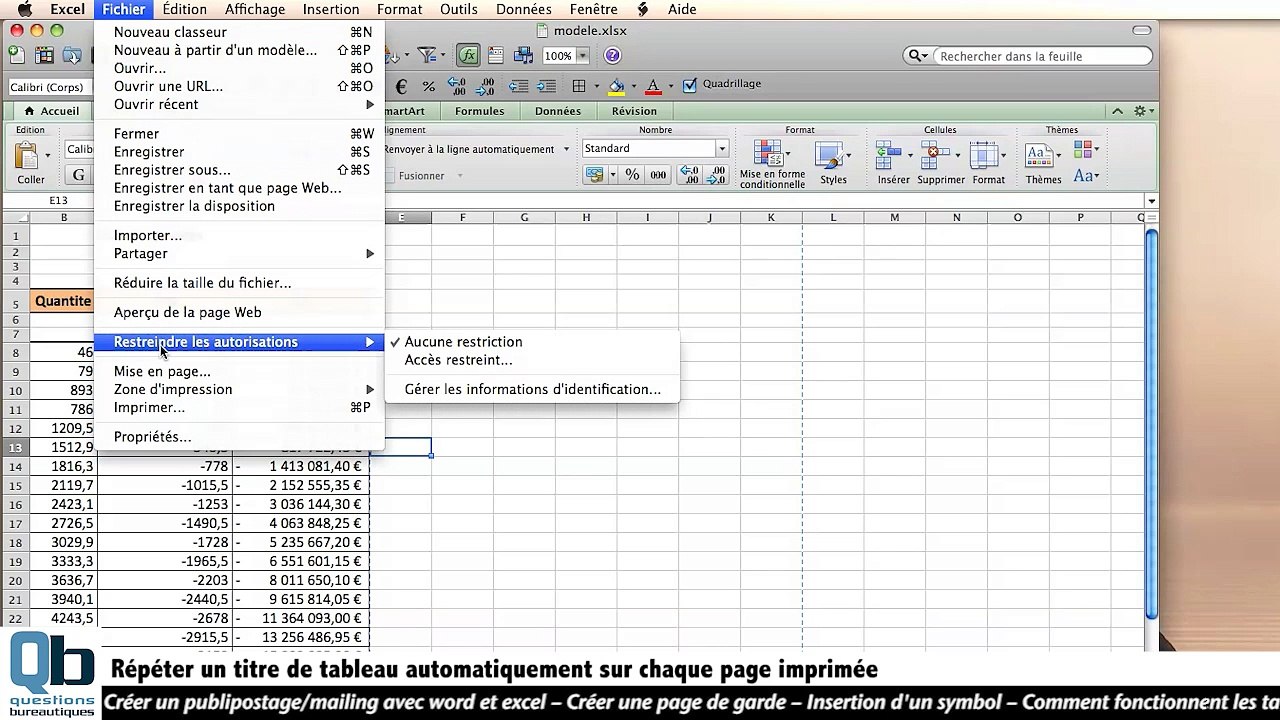Click the Mise en forme conditionnelle icon
The width and height of the screenshot is (1280, 720).
767,153
